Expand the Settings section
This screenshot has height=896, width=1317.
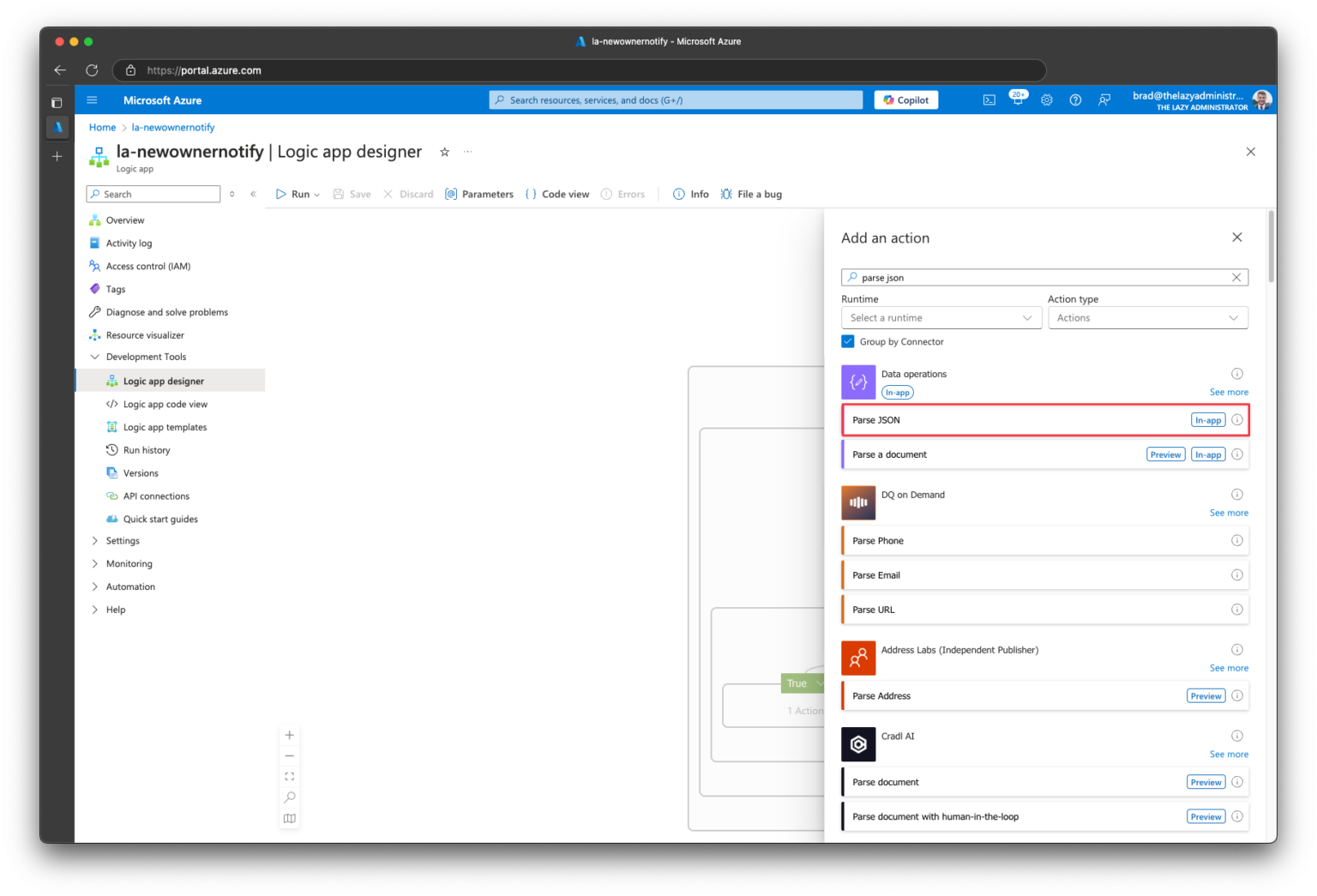94,541
